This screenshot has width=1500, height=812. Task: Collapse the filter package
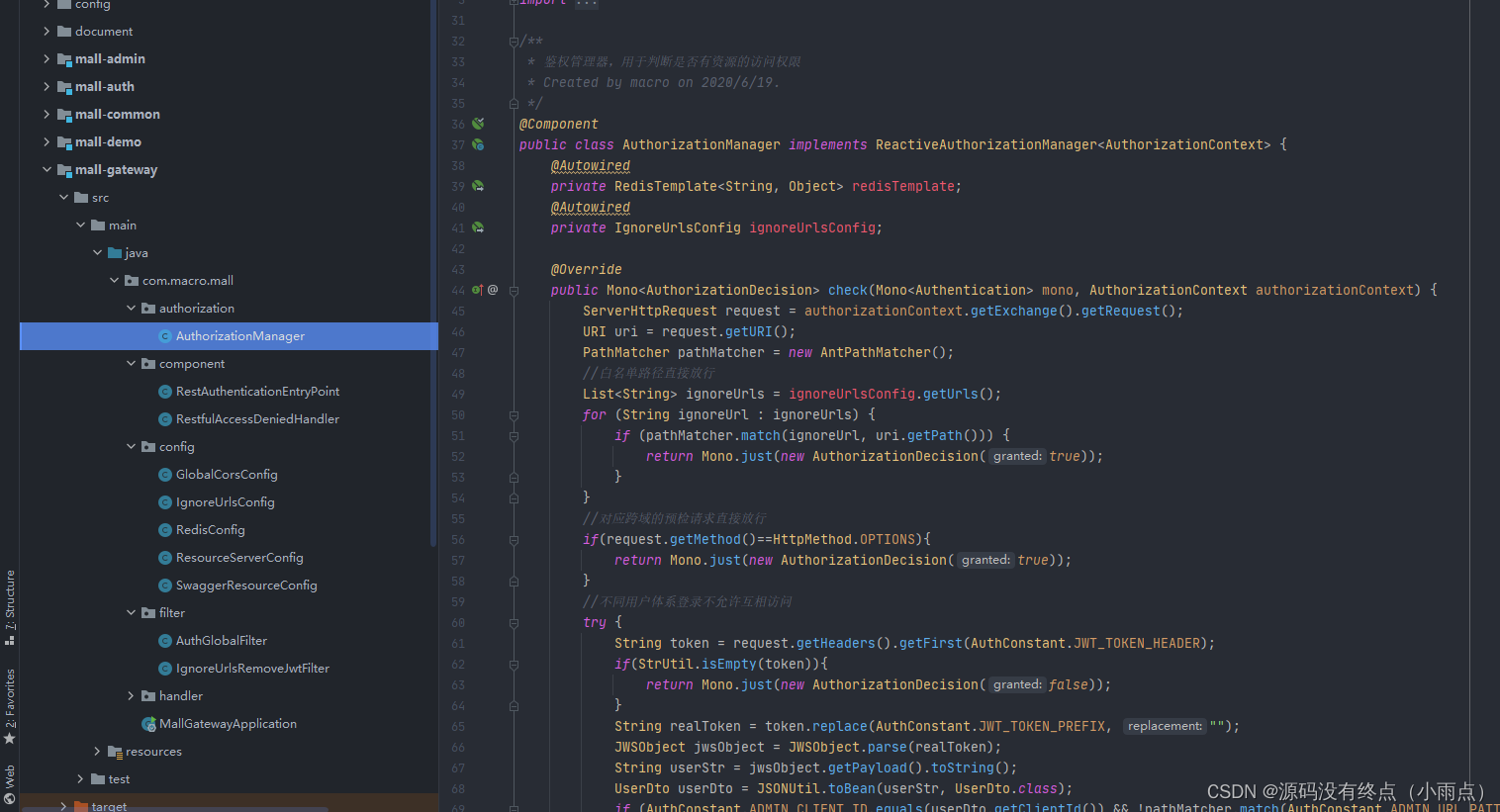click(131, 613)
